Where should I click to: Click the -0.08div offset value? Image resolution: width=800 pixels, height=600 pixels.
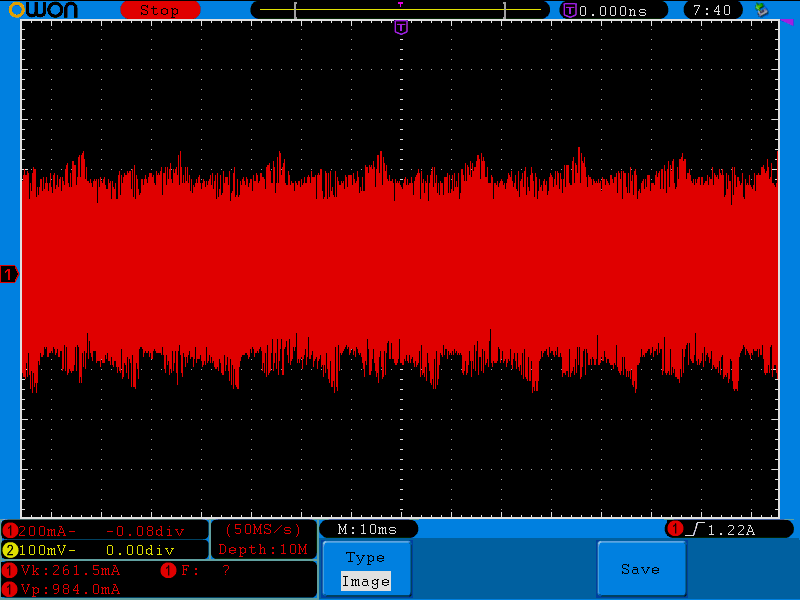pyautogui.click(x=145, y=531)
